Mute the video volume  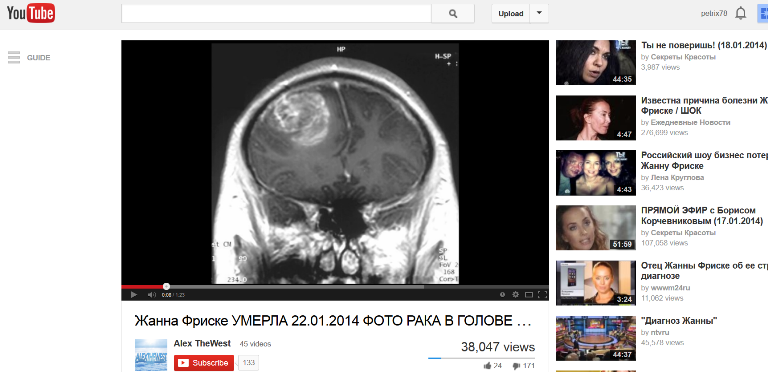click(x=151, y=295)
